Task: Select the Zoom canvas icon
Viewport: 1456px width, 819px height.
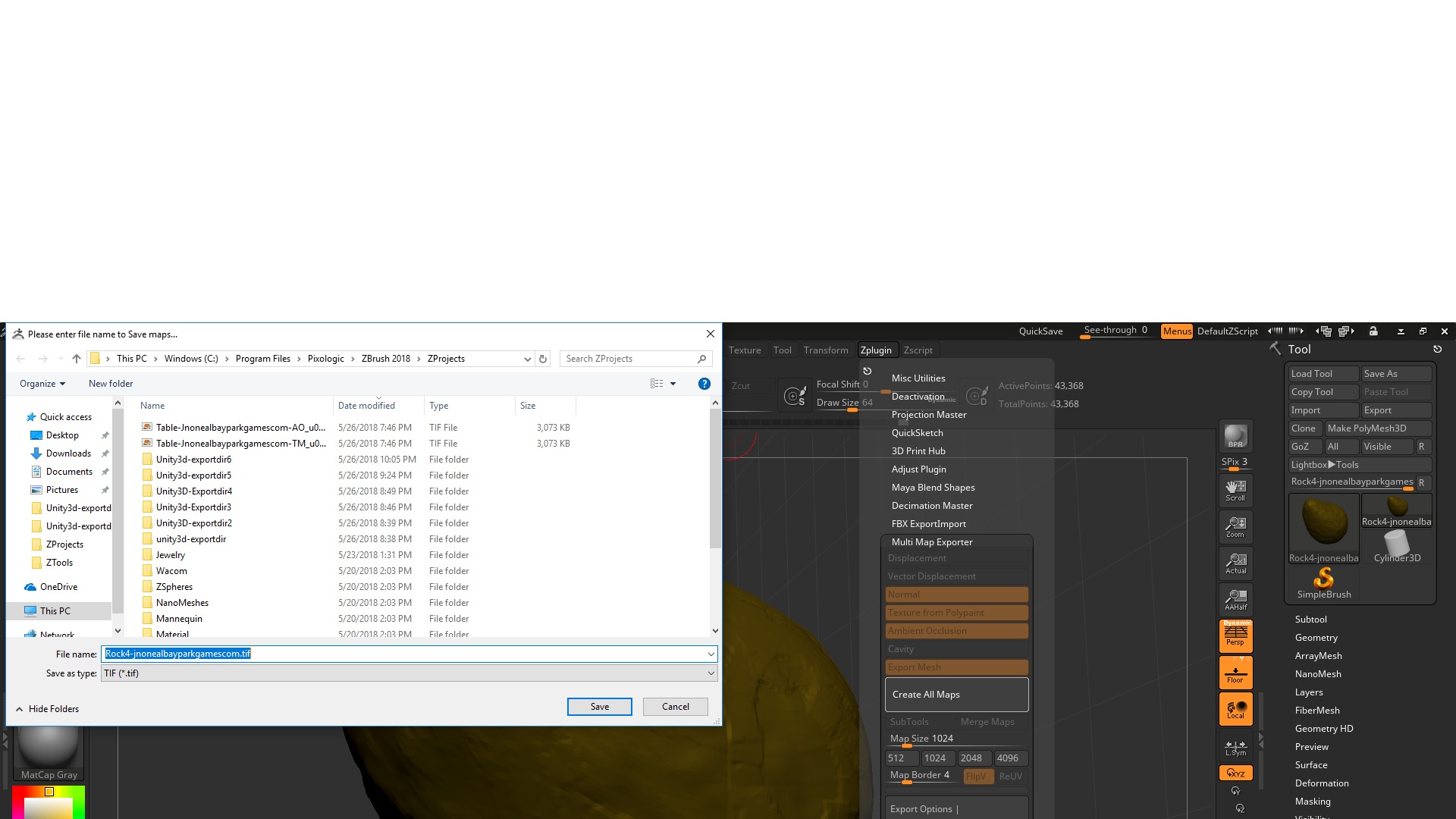Action: 1235,526
